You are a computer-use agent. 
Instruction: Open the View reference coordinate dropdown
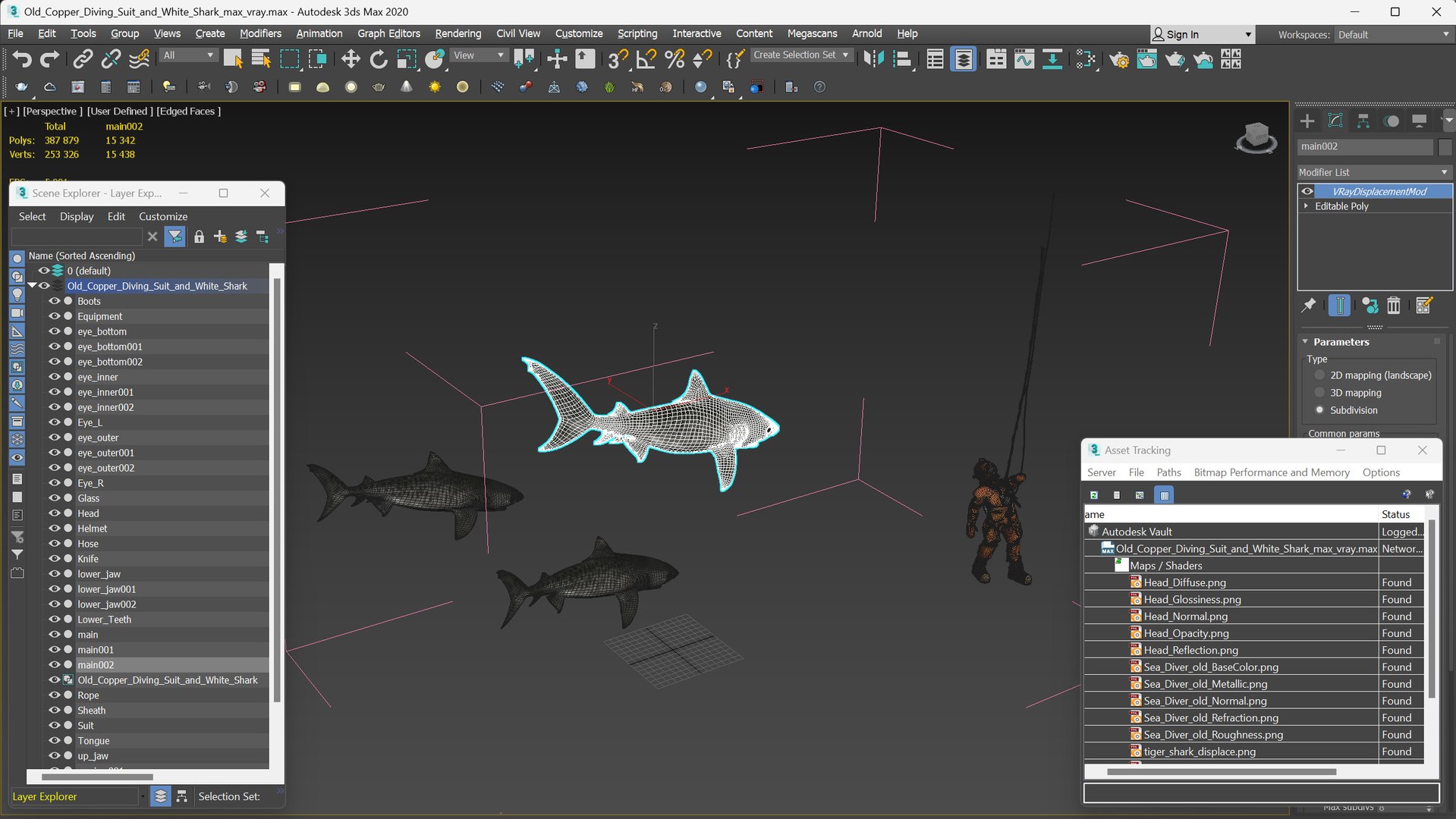click(478, 55)
